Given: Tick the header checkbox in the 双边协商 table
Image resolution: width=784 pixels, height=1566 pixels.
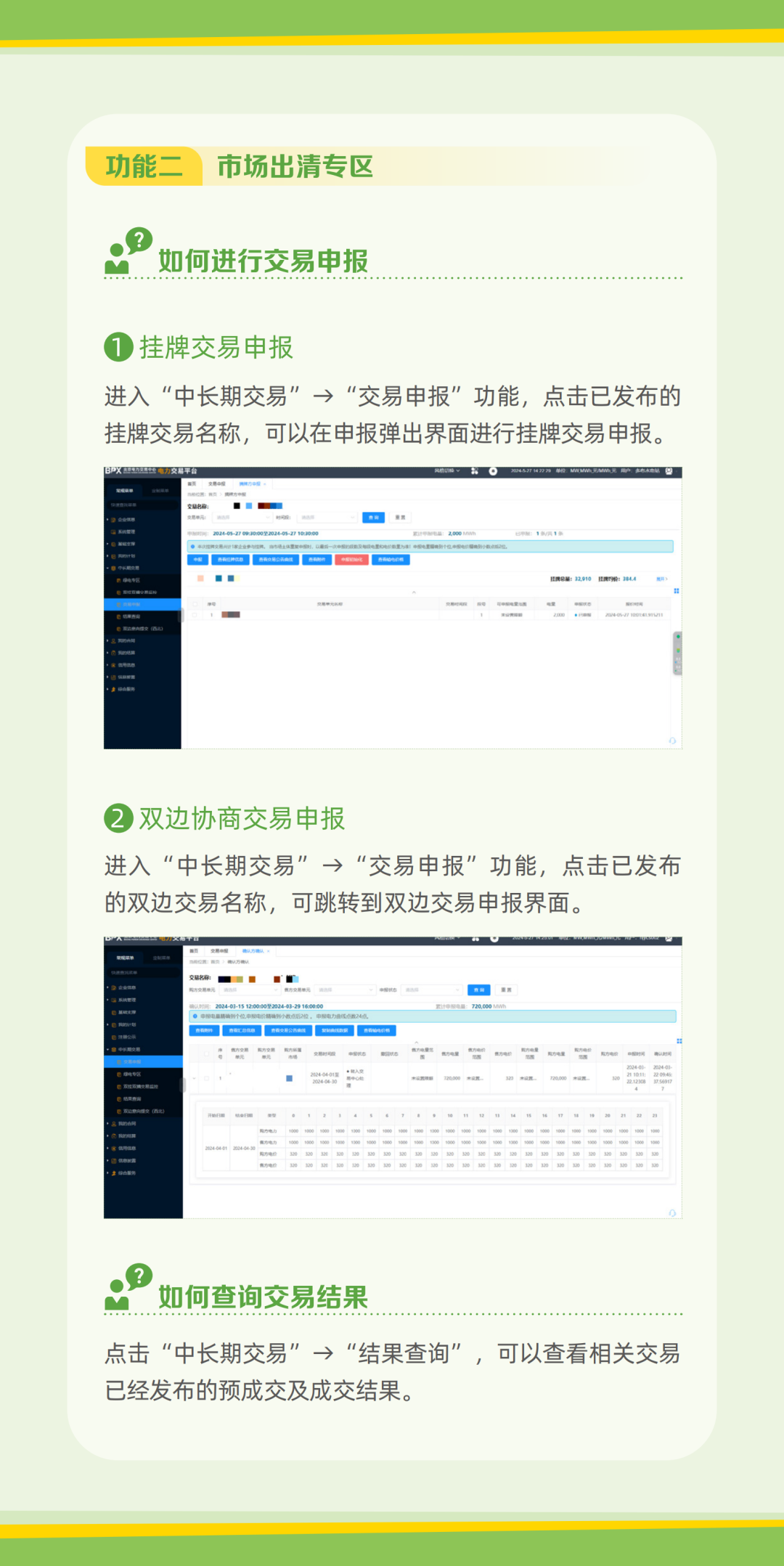Looking at the screenshot, I should 206,1053.
